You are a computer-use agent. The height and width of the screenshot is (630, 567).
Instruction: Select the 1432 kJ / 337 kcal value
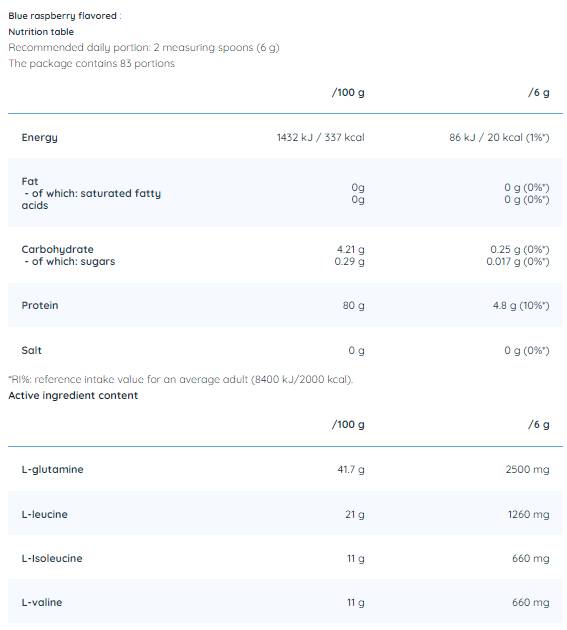321,137
